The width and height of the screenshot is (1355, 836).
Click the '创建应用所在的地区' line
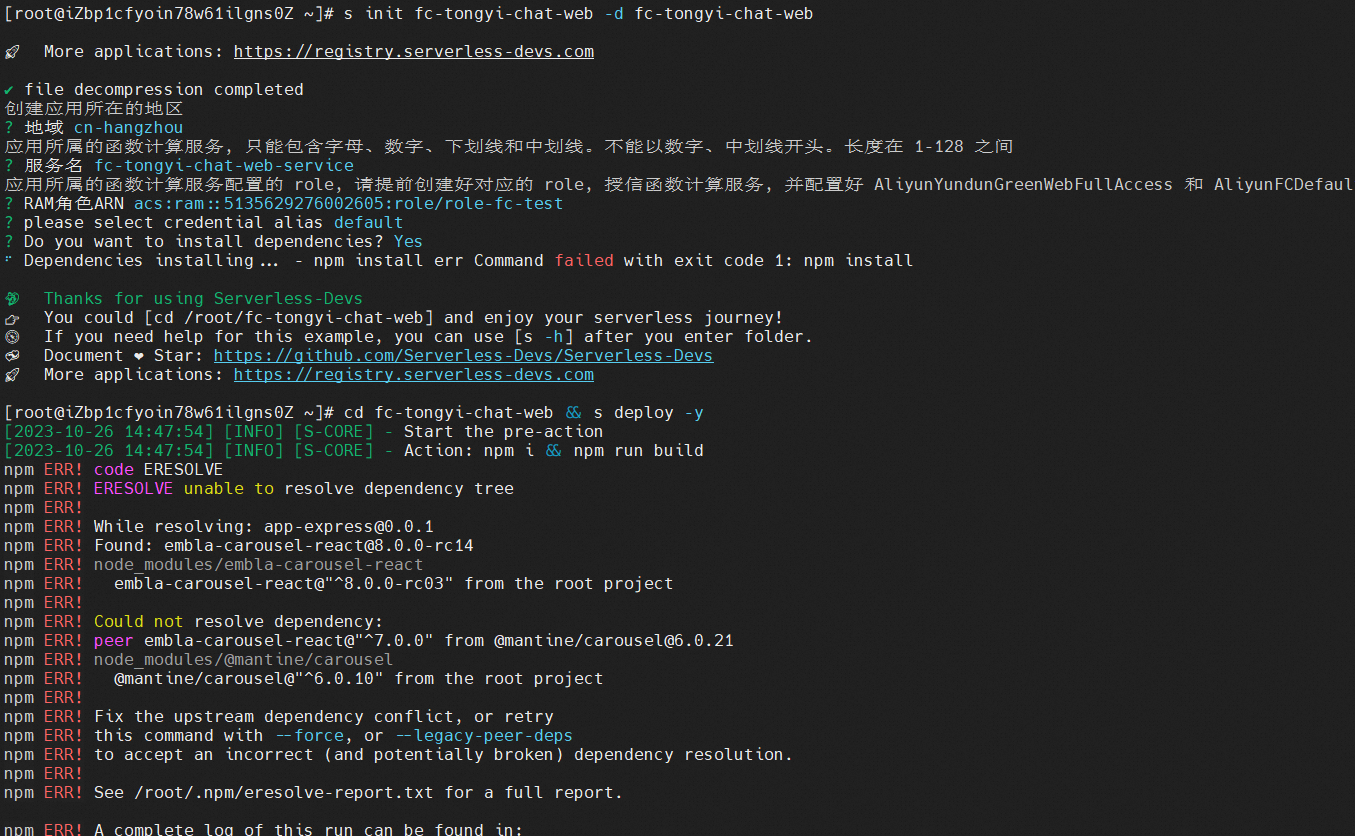click(x=94, y=109)
